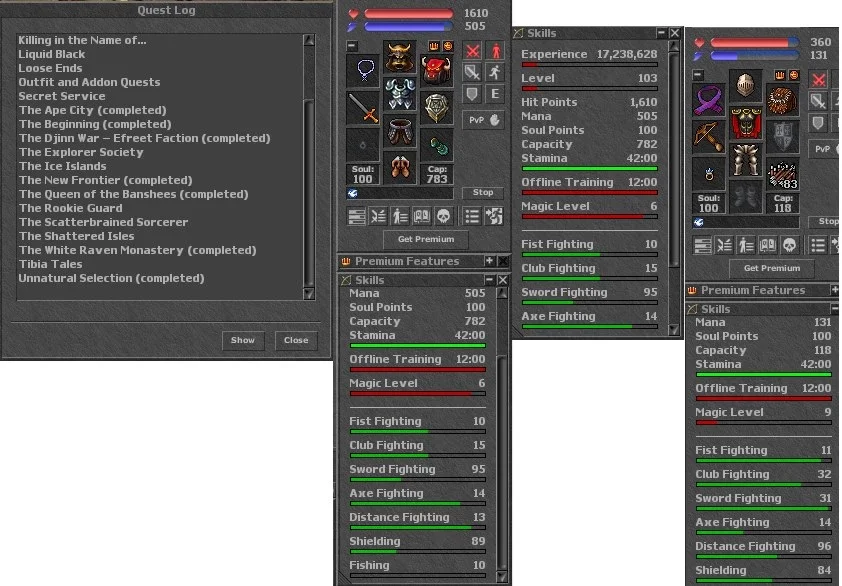This screenshot has height=586, width=842.
Task: Toggle PvP hand mode in 1610 panel
Action: coord(483,120)
